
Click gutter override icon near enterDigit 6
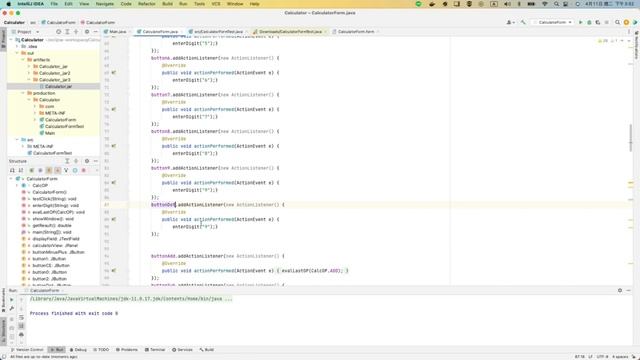click(113, 73)
